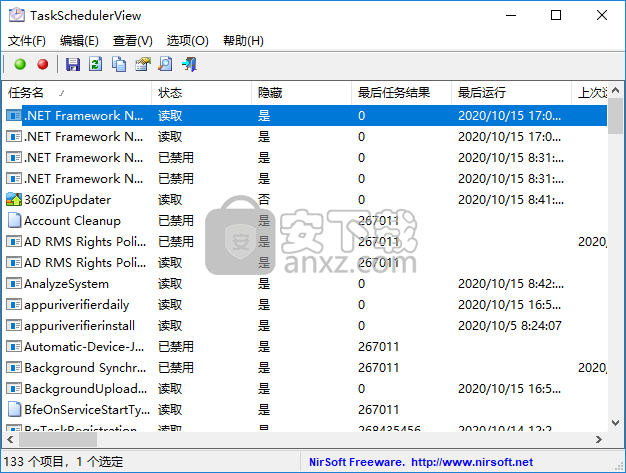626x473 pixels.
Task: Click the refresh toolbar icon
Action: tap(96, 64)
